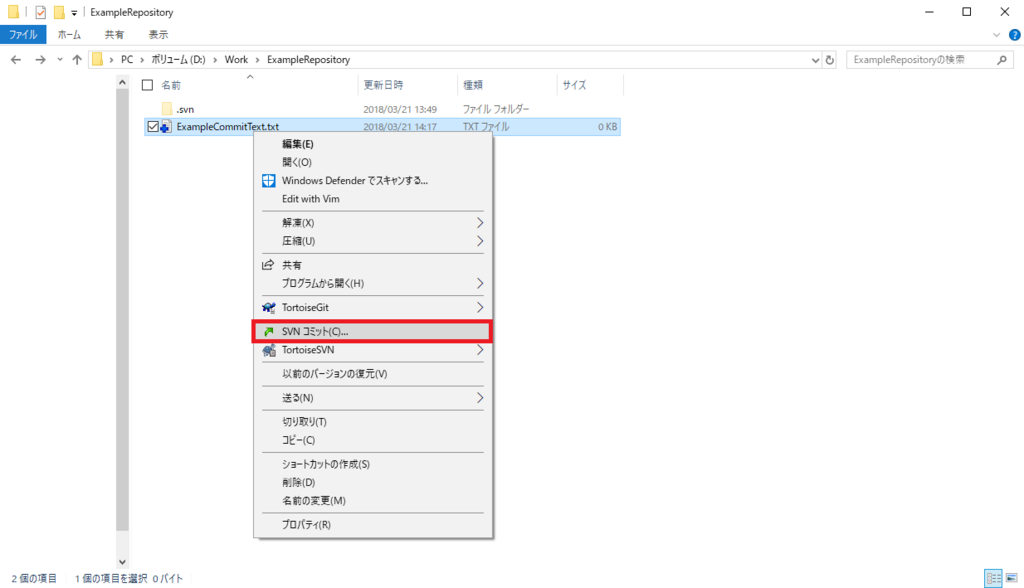This screenshot has width=1024, height=588.
Task: Select 開く(O) in the context menu
Action: pyautogui.click(x=372, y=162)
